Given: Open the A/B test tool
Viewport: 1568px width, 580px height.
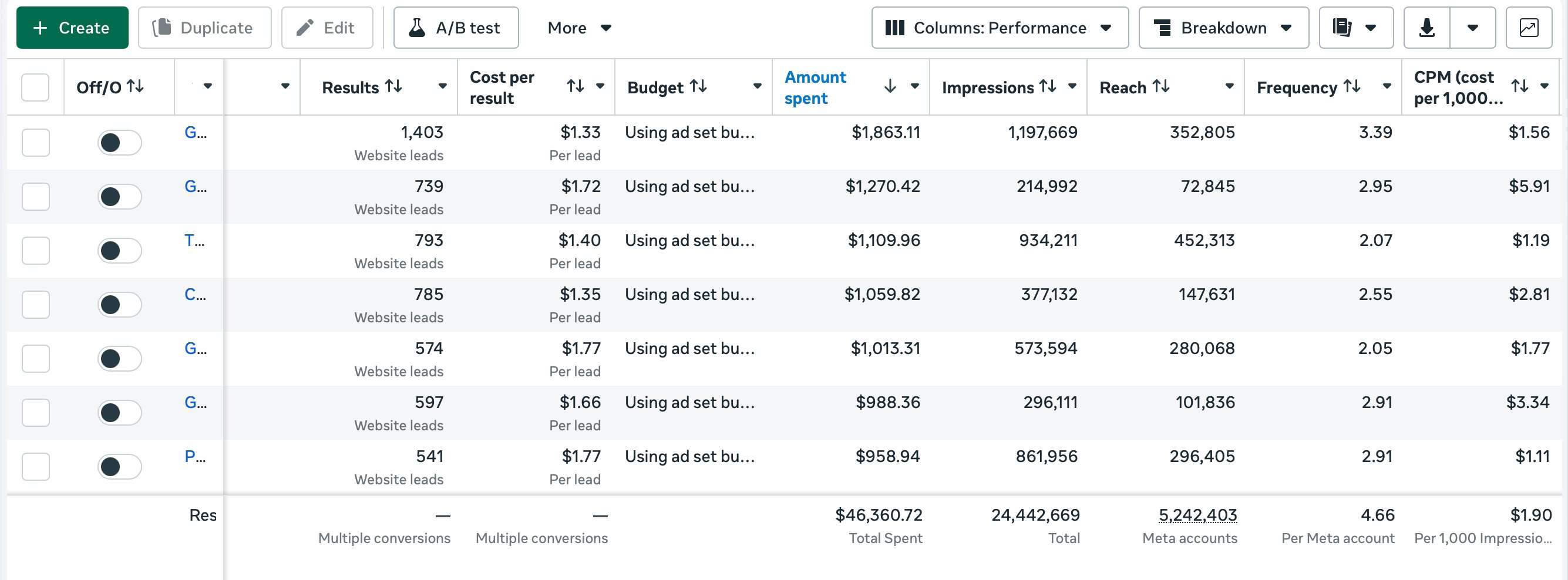Looking at the screenshot, I should tap(456, 28).
